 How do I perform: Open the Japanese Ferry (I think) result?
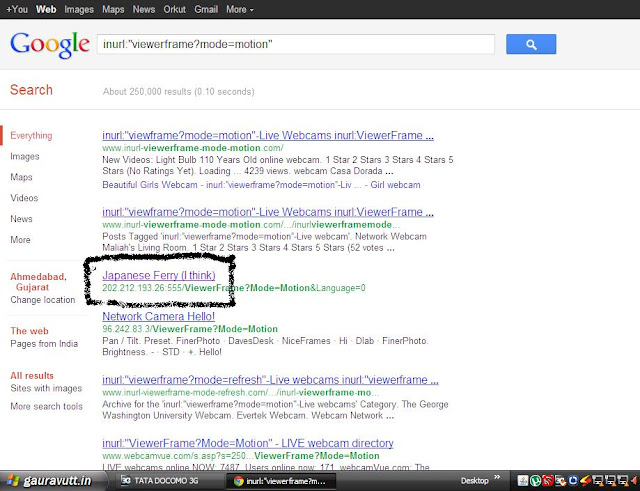(159, 275)
